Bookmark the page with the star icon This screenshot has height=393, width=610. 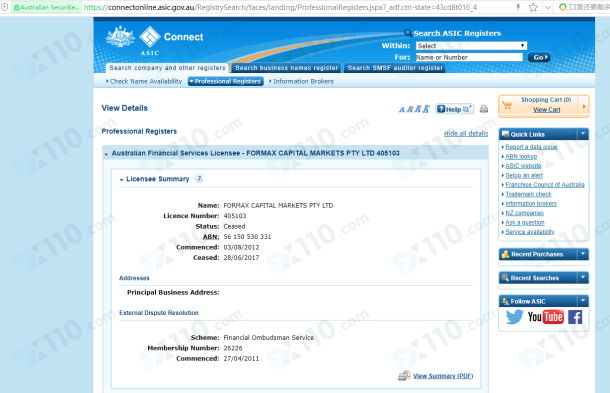pyautogui.click(x=533, y=7)
